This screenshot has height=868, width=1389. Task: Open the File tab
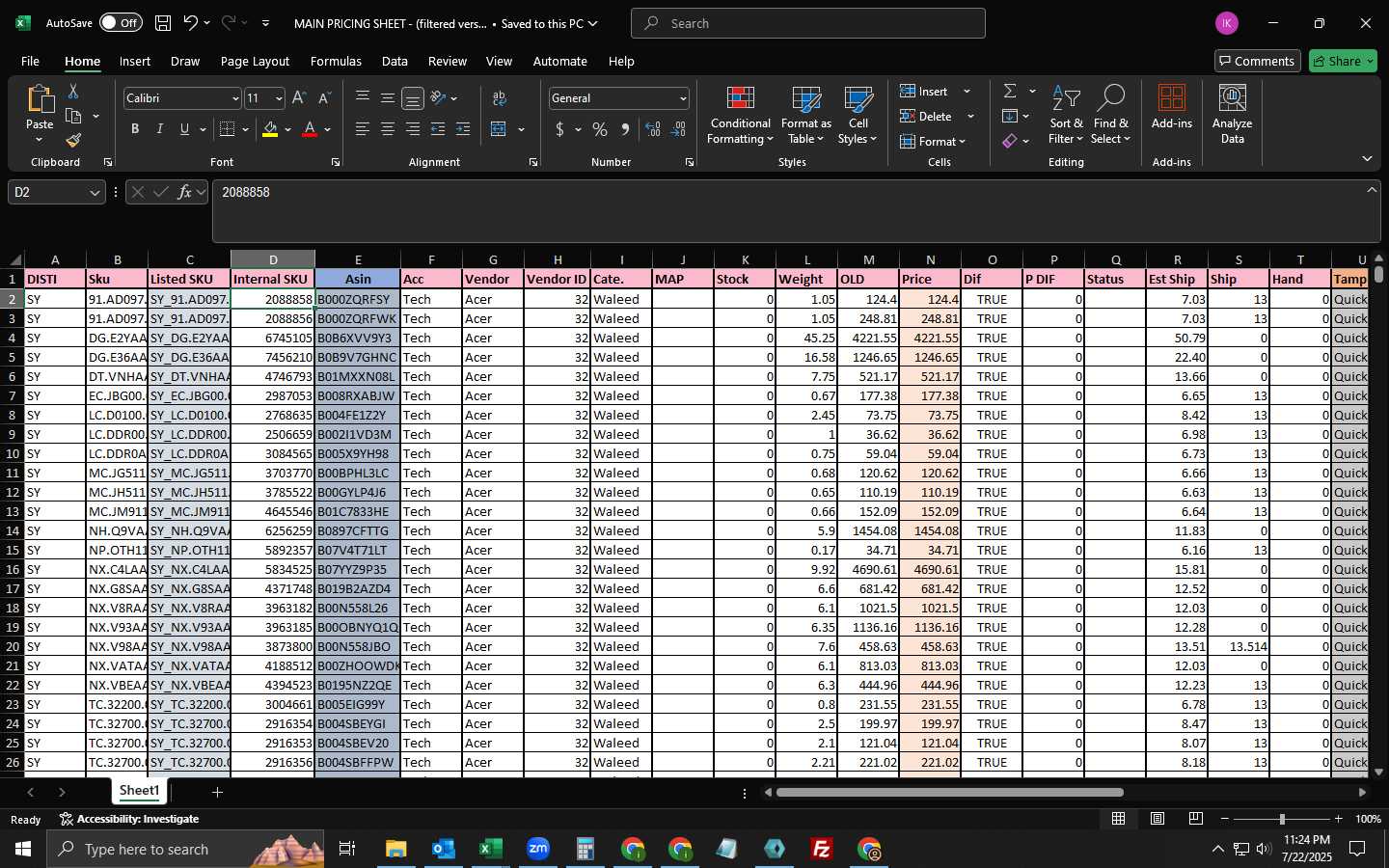coord(30,61)
